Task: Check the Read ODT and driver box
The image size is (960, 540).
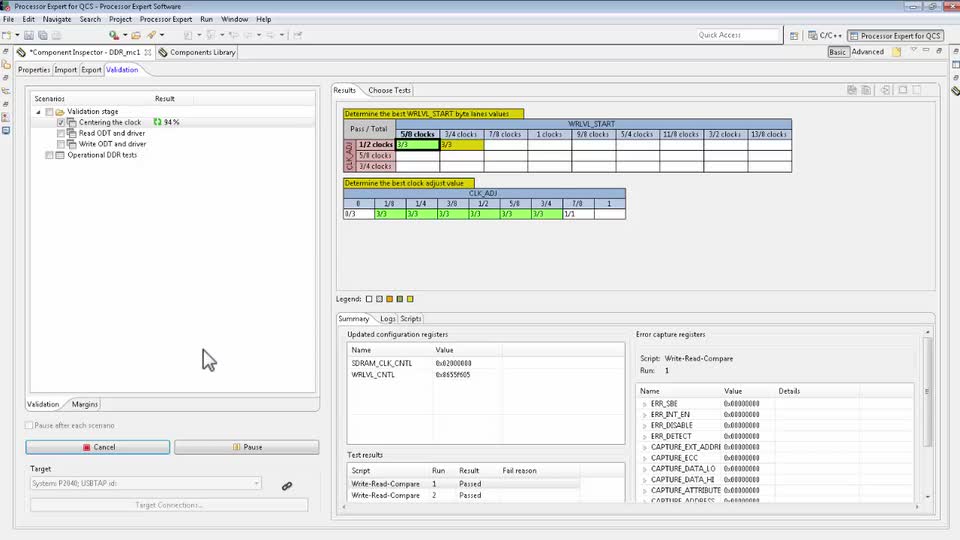Action: pos(61,133)
